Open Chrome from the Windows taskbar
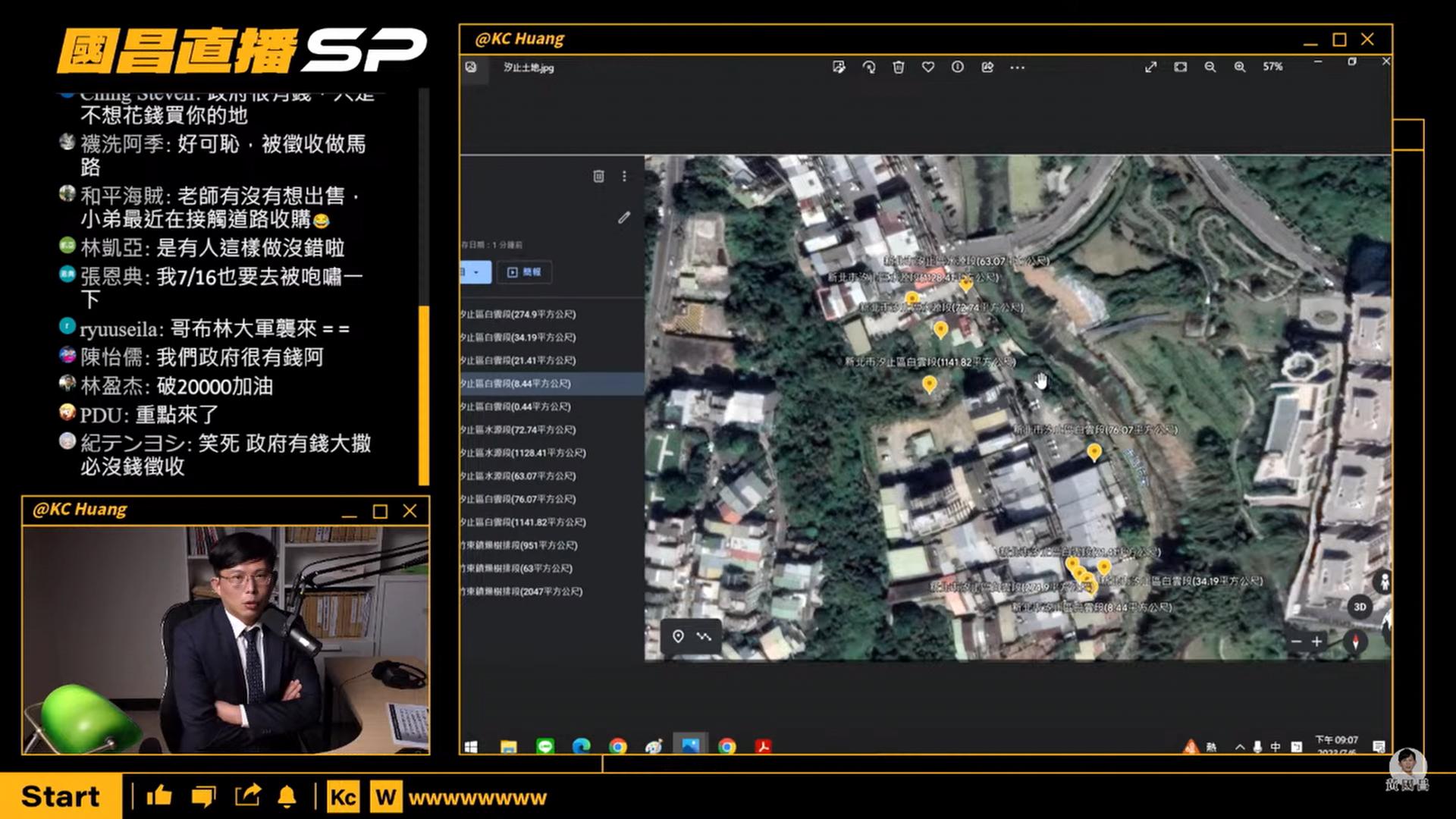This screenshot has height=819, width=1456. [618, 747]
